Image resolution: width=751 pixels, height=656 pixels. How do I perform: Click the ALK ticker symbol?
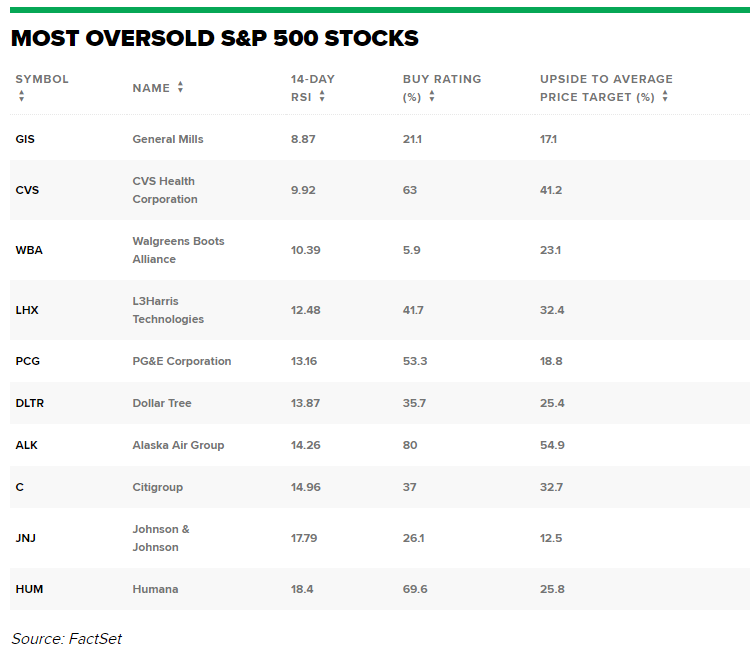[x=26, y=445]
